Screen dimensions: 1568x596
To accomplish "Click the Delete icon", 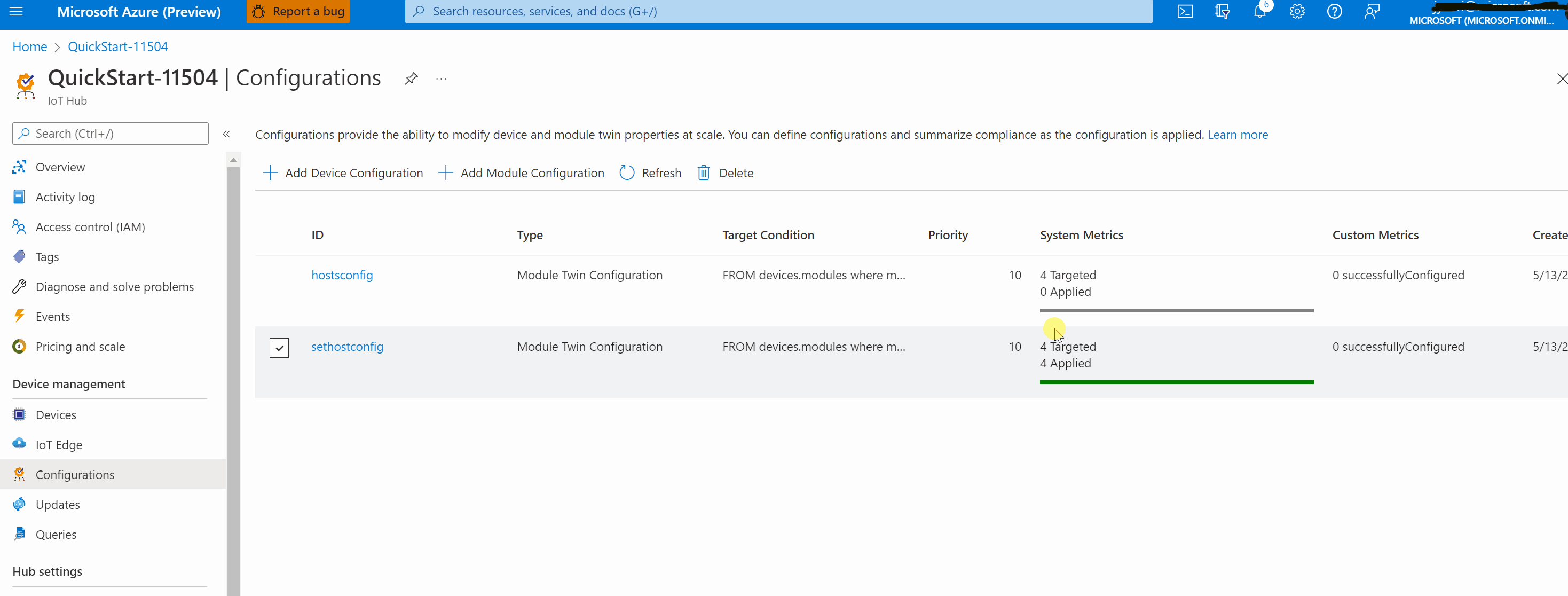I will click(x=704, y=172).
